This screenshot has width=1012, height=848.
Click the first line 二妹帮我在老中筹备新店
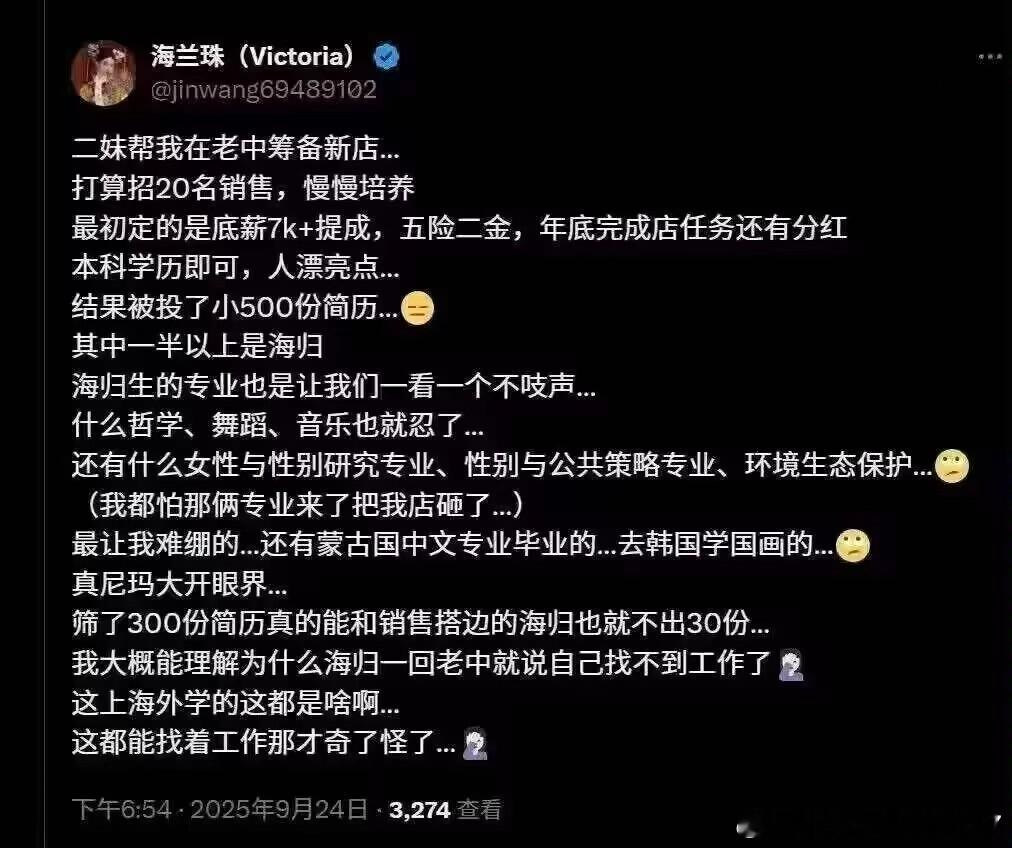236,148
